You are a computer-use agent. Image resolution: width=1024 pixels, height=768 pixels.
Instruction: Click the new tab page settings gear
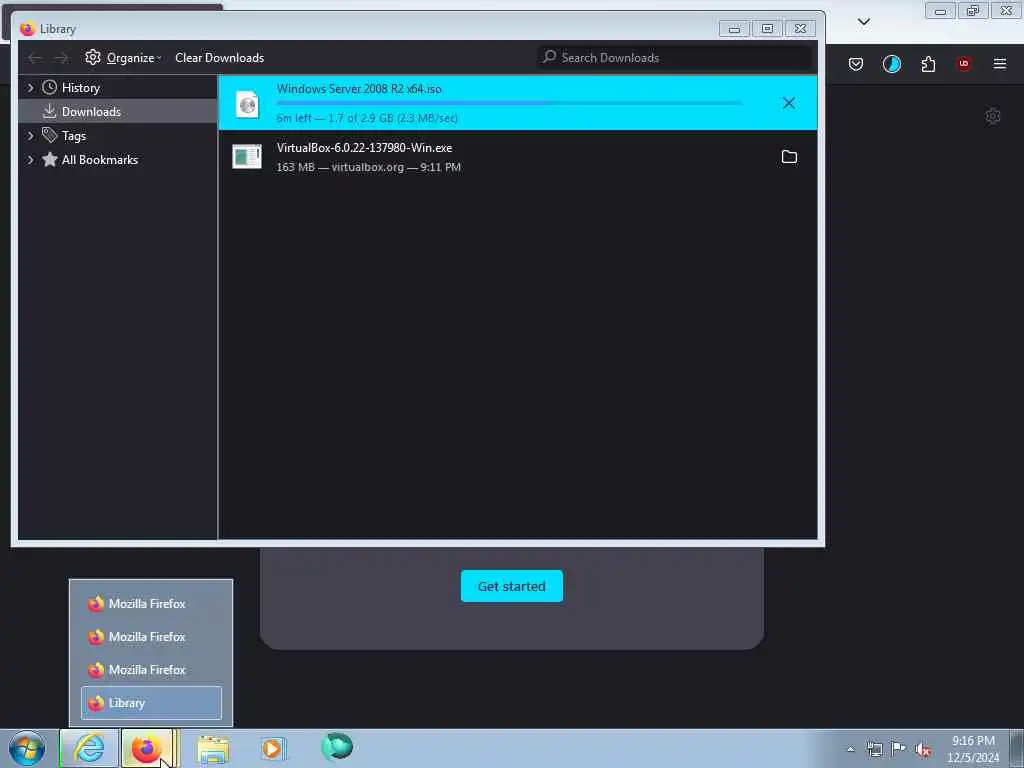tap(993, 116)
